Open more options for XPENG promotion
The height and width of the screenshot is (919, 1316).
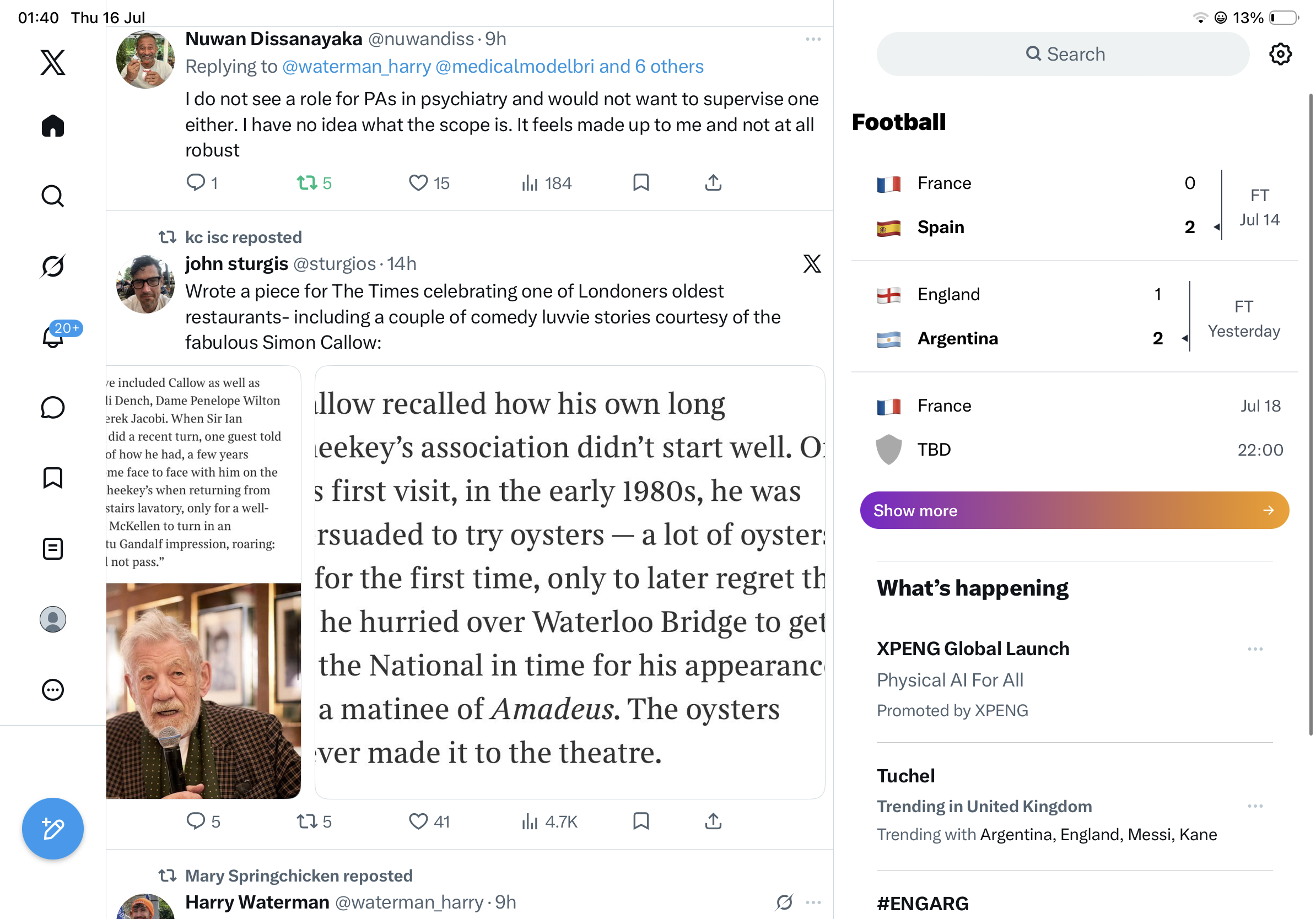tap(1255, 648)
